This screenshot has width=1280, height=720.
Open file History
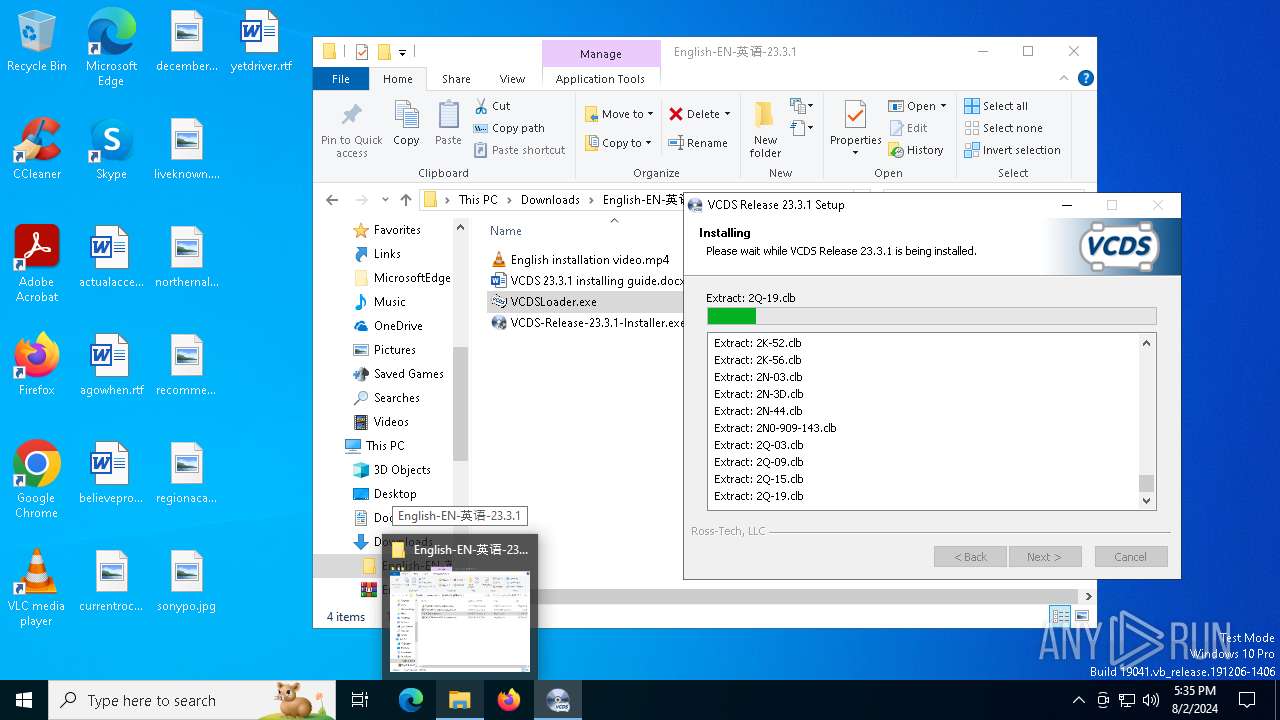(x=916, y=150)
